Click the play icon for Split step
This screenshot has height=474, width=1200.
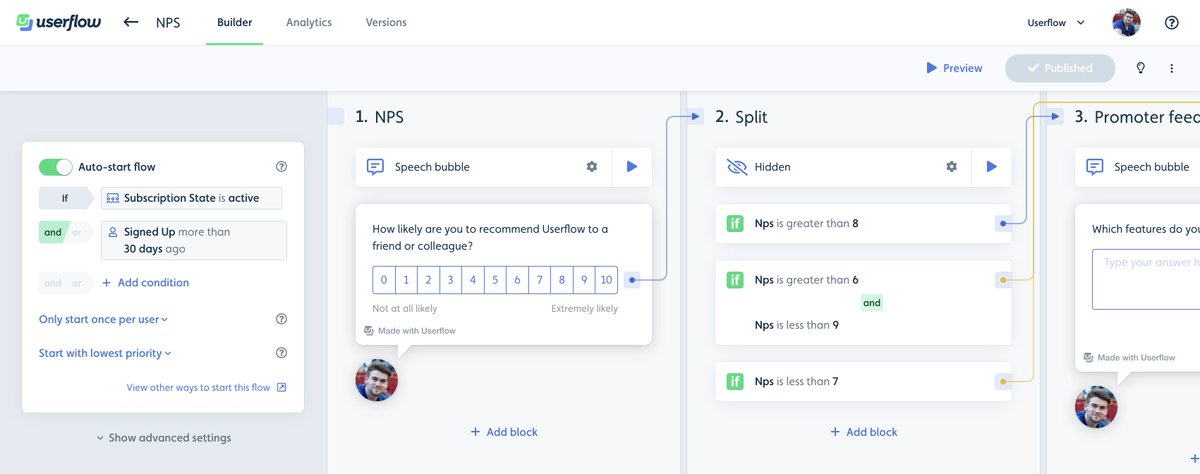click(x=991, y=167)
